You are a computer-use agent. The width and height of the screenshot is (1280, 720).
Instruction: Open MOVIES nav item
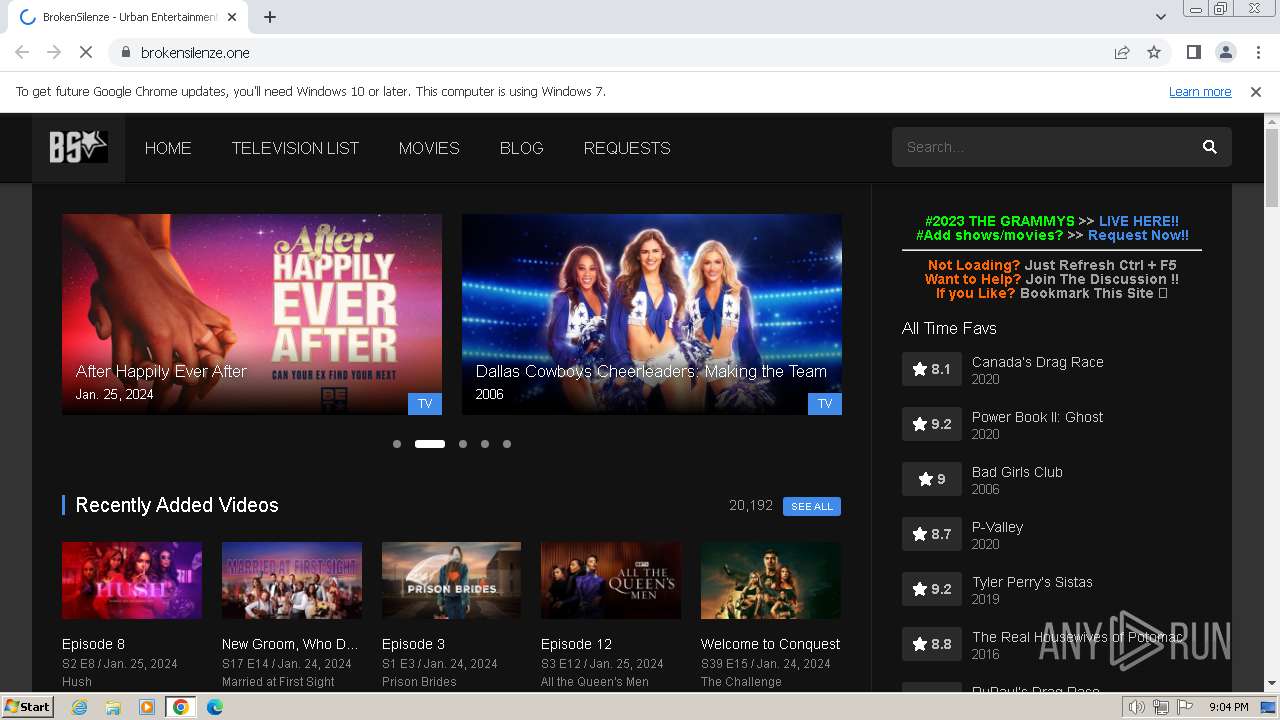pos(429,148)
